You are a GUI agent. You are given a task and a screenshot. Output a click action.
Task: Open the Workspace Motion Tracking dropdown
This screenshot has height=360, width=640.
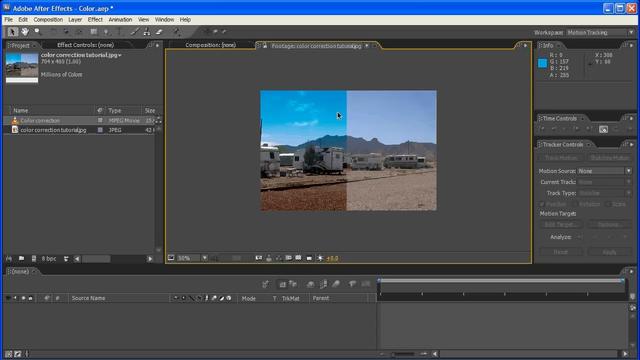coord(600,32)
